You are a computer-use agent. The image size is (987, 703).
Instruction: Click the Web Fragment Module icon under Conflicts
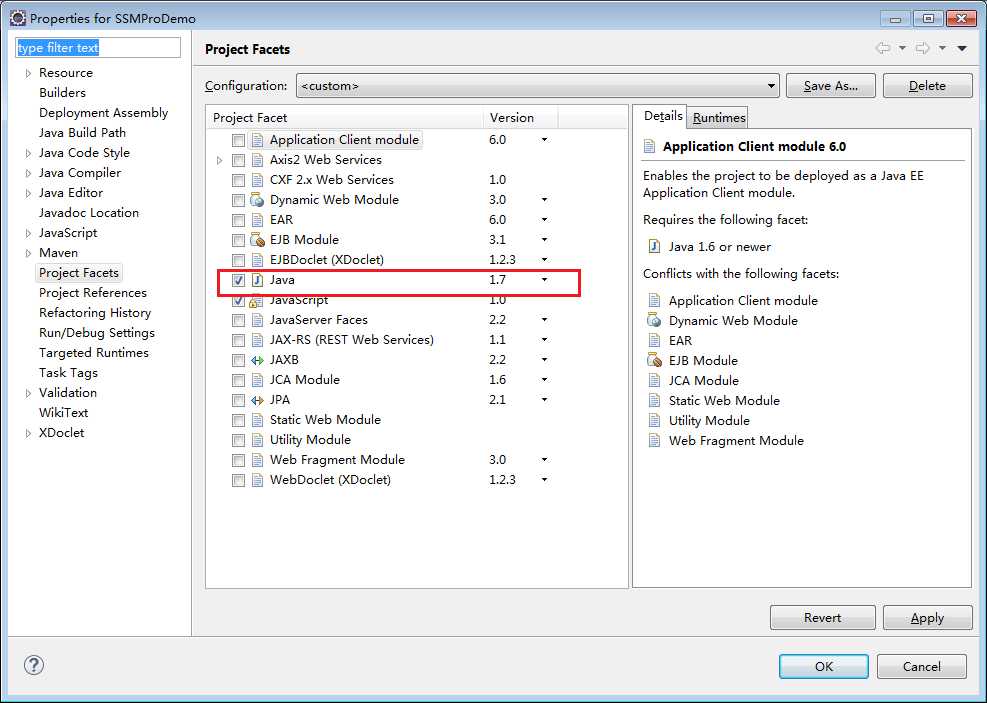pyautogui.click(x=655, y=441)
